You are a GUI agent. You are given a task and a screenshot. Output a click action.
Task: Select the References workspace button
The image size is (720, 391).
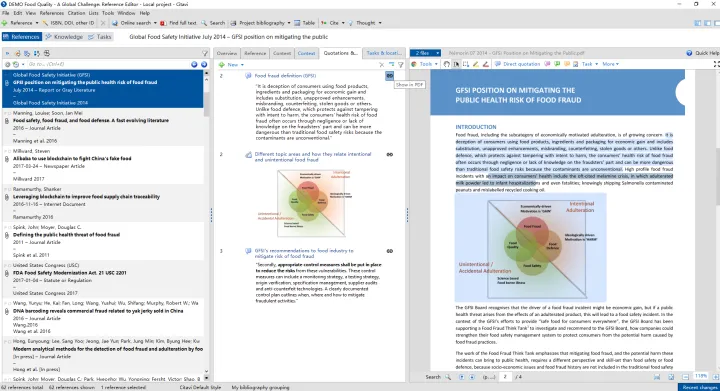tap(22, 37)
